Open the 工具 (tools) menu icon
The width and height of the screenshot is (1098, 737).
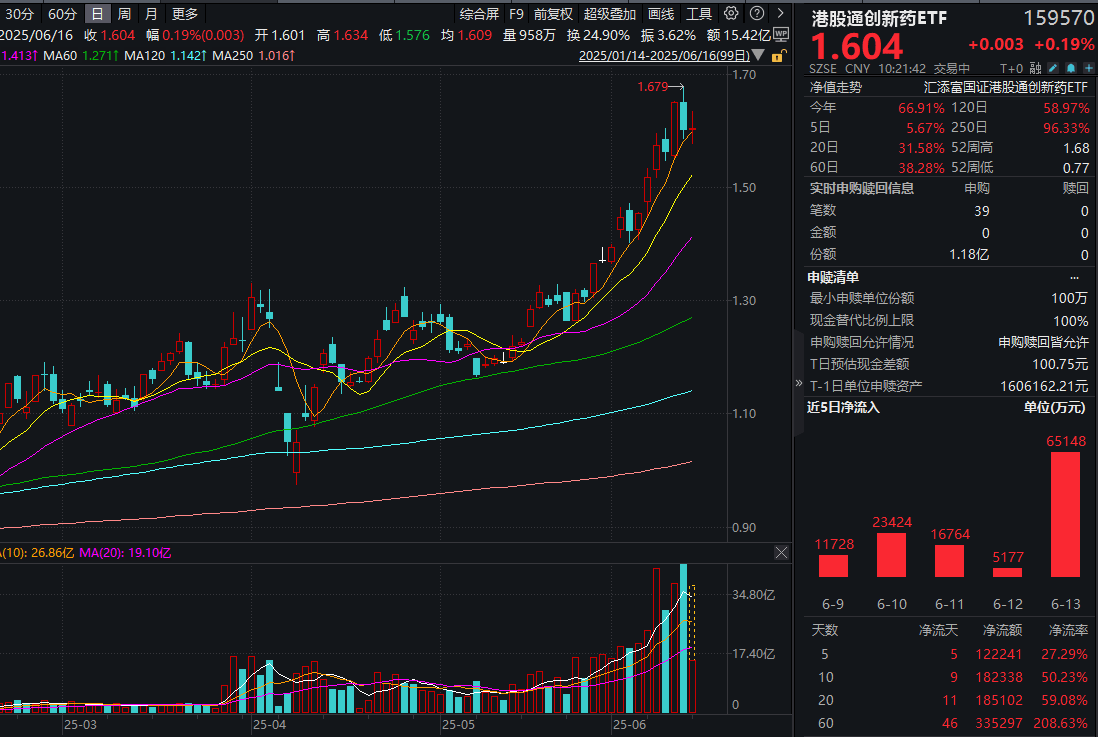click(700, 13)
